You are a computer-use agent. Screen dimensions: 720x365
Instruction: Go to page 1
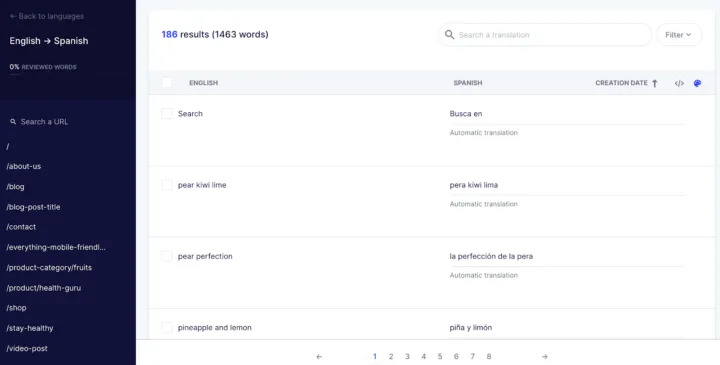(375, 356)
